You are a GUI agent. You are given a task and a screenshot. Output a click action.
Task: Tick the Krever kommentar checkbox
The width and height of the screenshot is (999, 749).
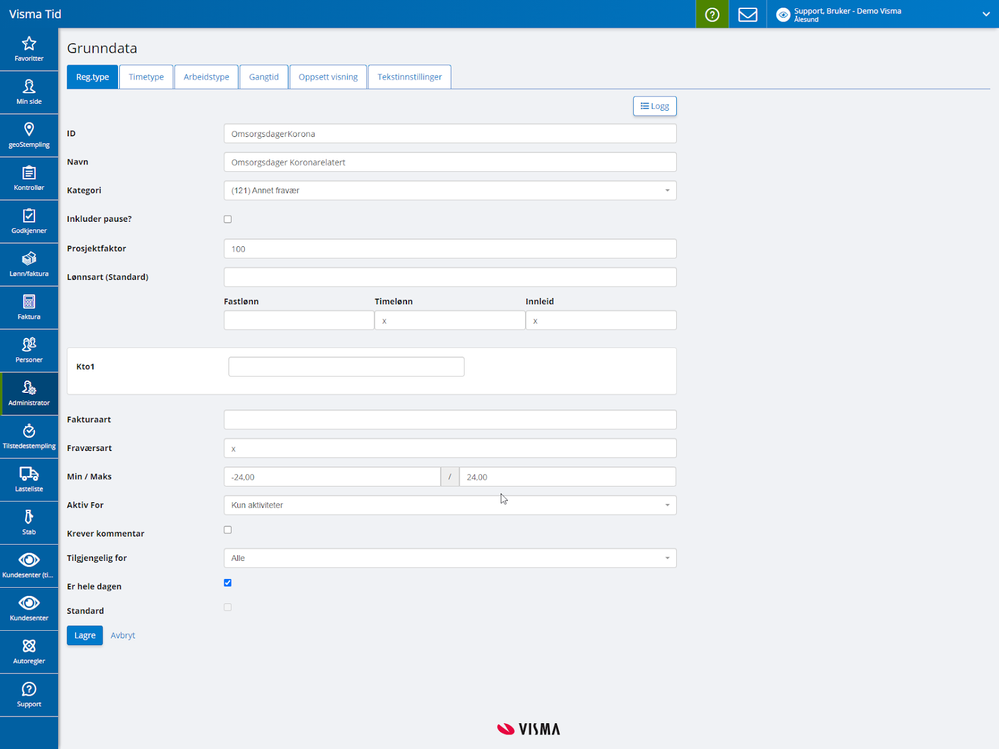click(x=227, y=530)
